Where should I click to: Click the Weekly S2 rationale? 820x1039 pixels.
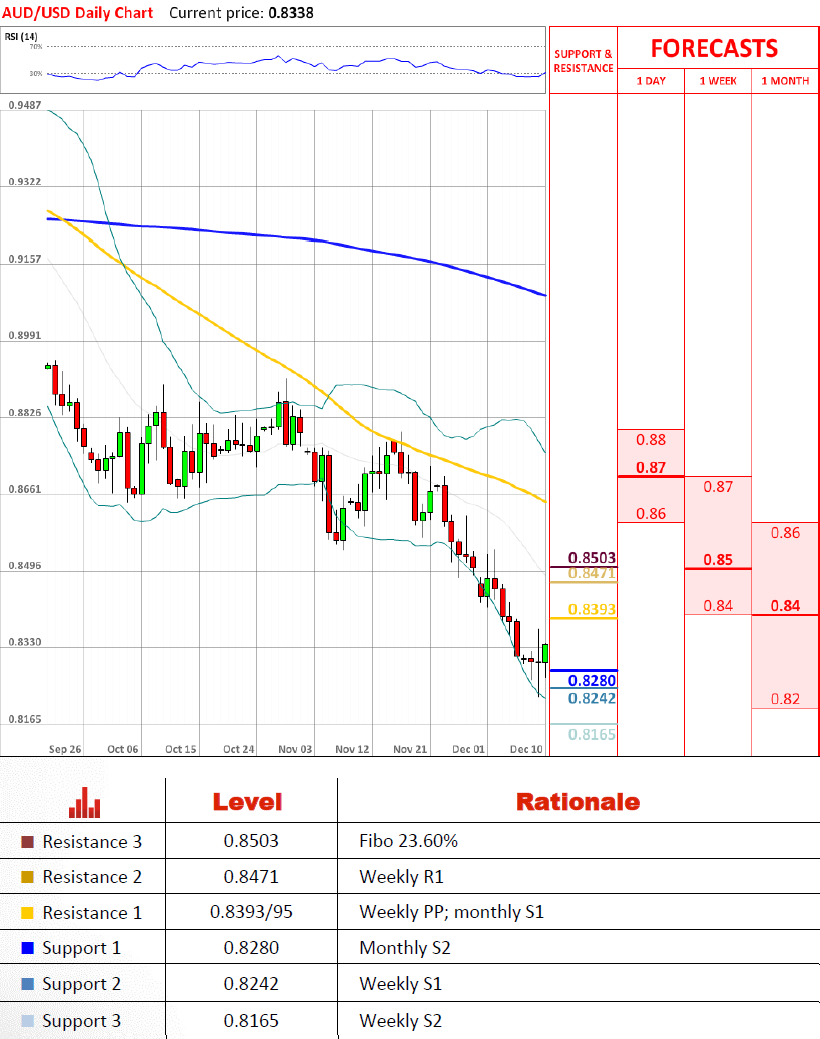pos(400,1021)
